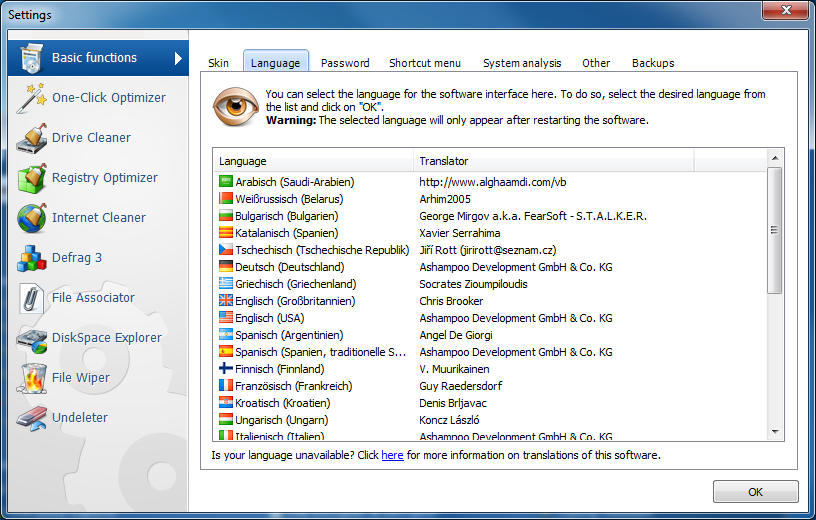The image size is (816, 520).
Task: Select the Internet Cleaner globe icon
Action: tap(31, 219)
